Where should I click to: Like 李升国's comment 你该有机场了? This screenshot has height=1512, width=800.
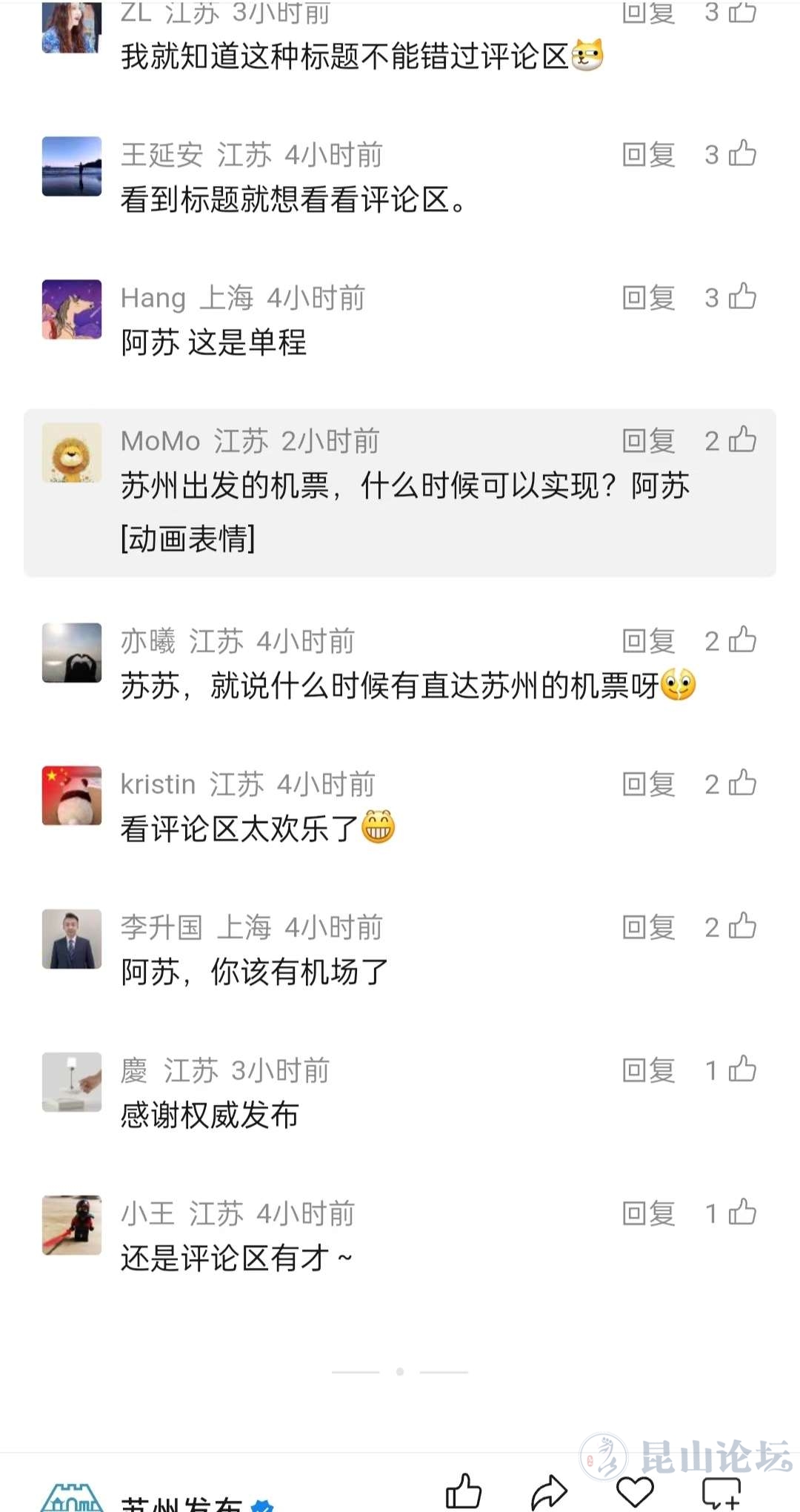click(x=742, y=926)
